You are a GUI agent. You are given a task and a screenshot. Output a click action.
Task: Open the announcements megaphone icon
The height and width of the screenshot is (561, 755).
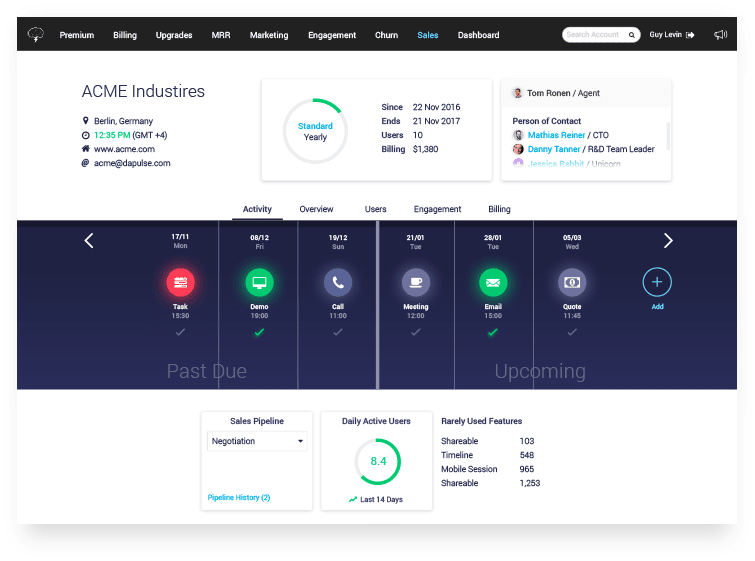tap(720, 35)
